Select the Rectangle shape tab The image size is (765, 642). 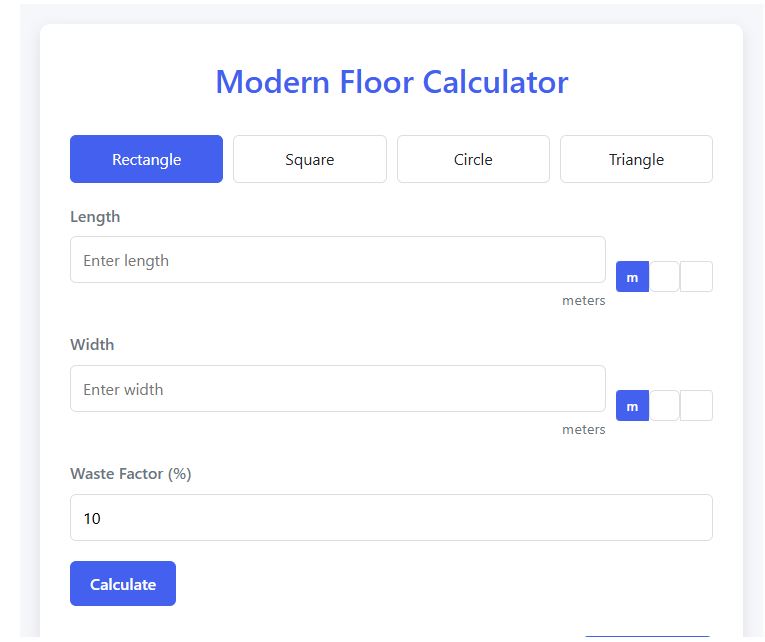[146, 159]
